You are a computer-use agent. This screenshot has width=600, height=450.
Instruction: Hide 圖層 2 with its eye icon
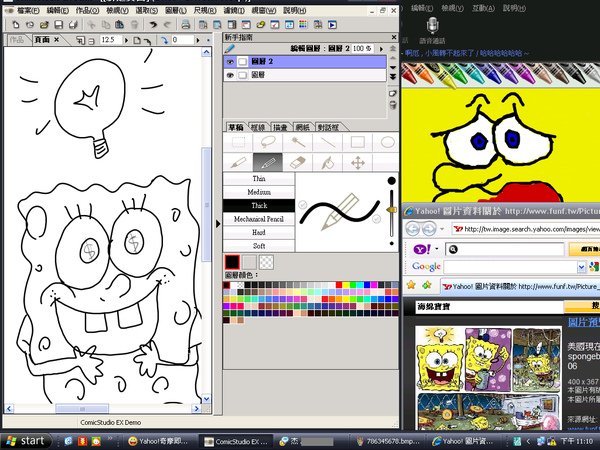coord(230,62)
